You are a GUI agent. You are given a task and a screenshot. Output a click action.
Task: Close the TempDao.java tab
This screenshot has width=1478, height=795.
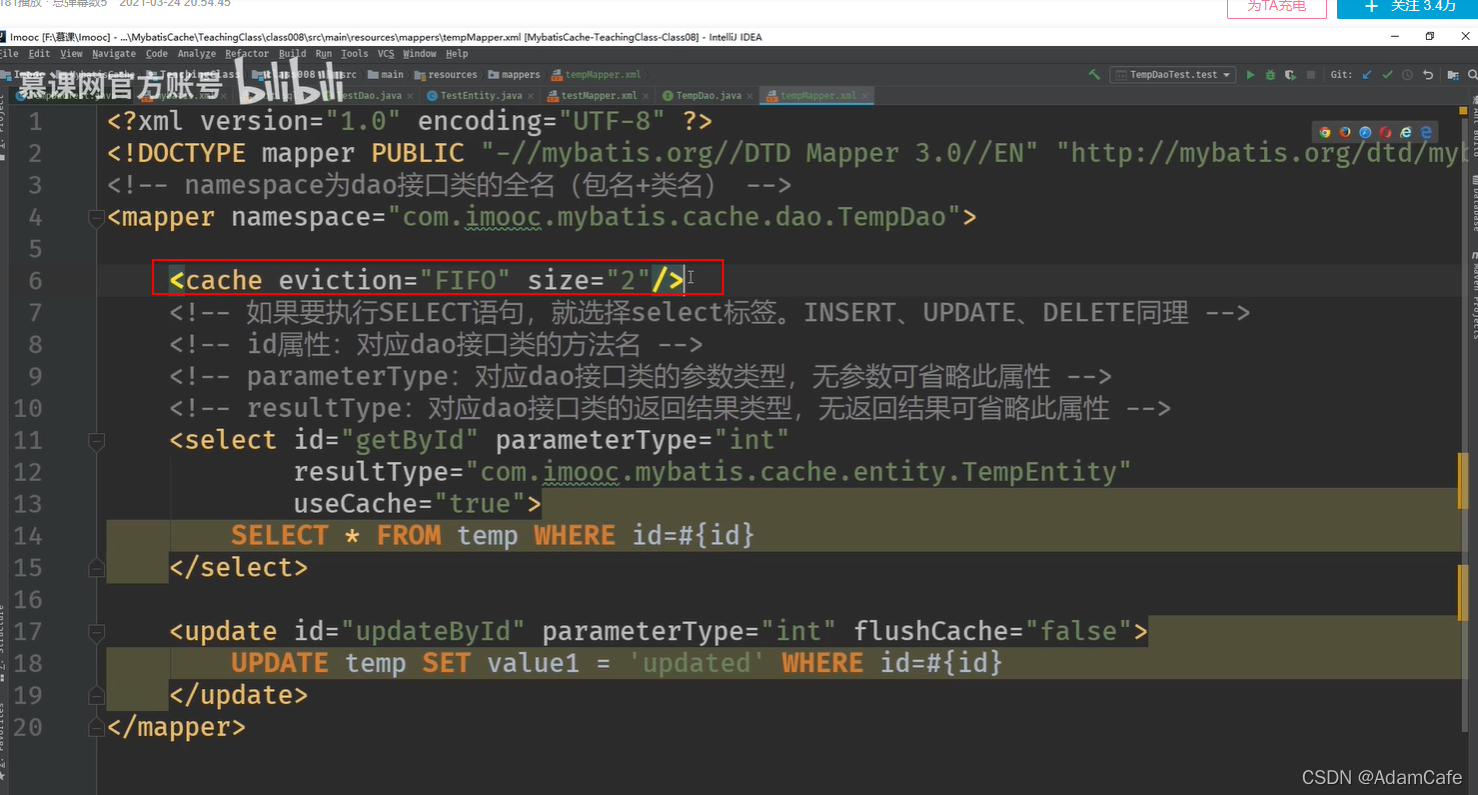pyautogui.click(x=749, y=96)
